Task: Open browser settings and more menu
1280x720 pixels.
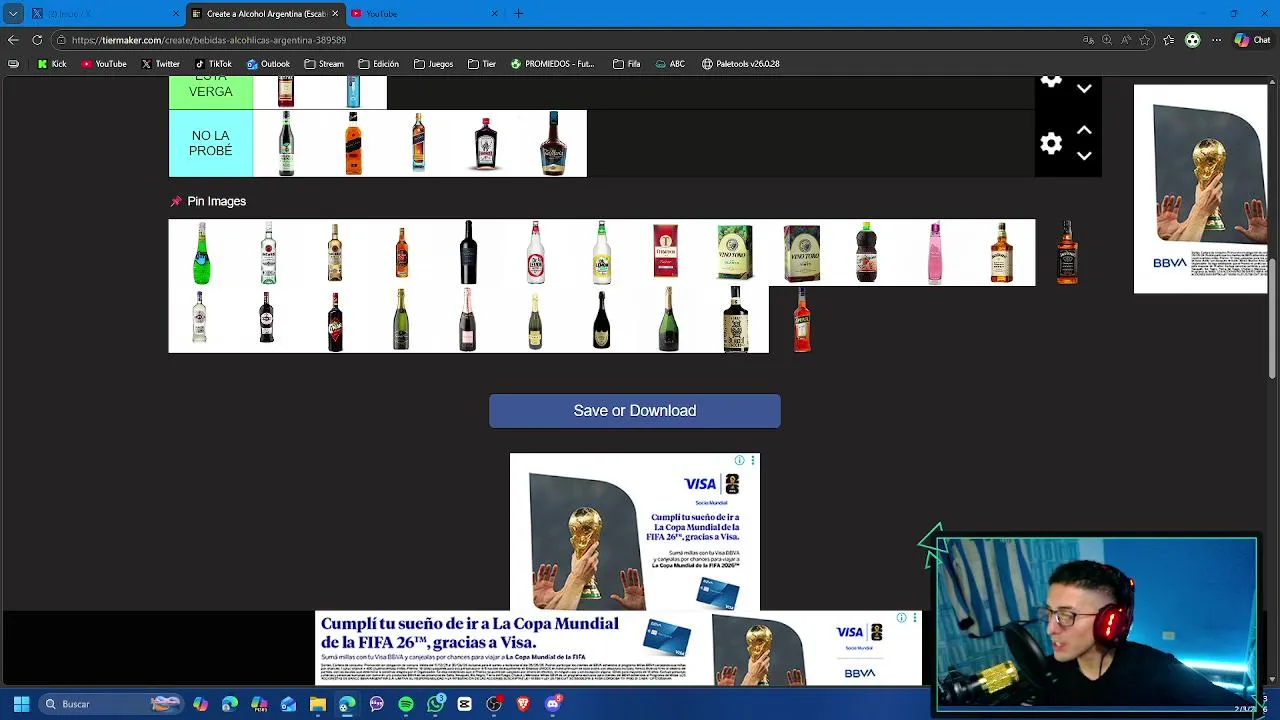Action: [x=1217, y=40]
